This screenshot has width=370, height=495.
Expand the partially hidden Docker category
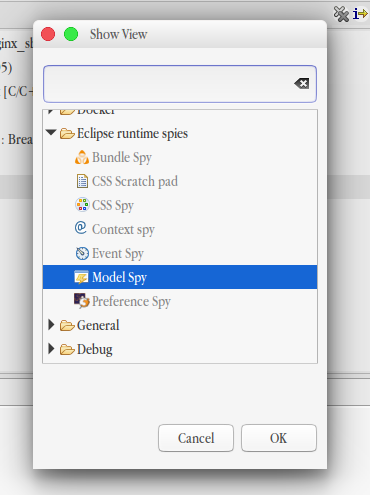click(x=51, y=112)
